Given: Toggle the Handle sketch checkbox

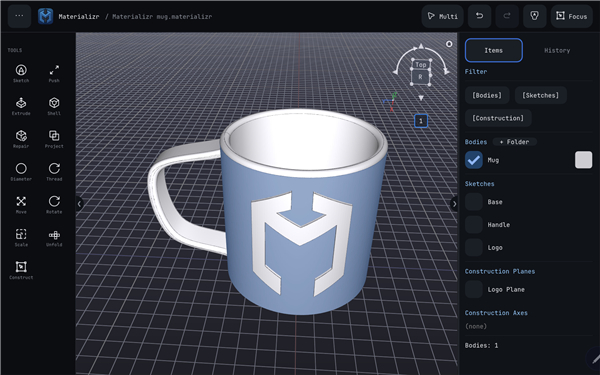Looking at the screenshot, I should click(474, 225).
